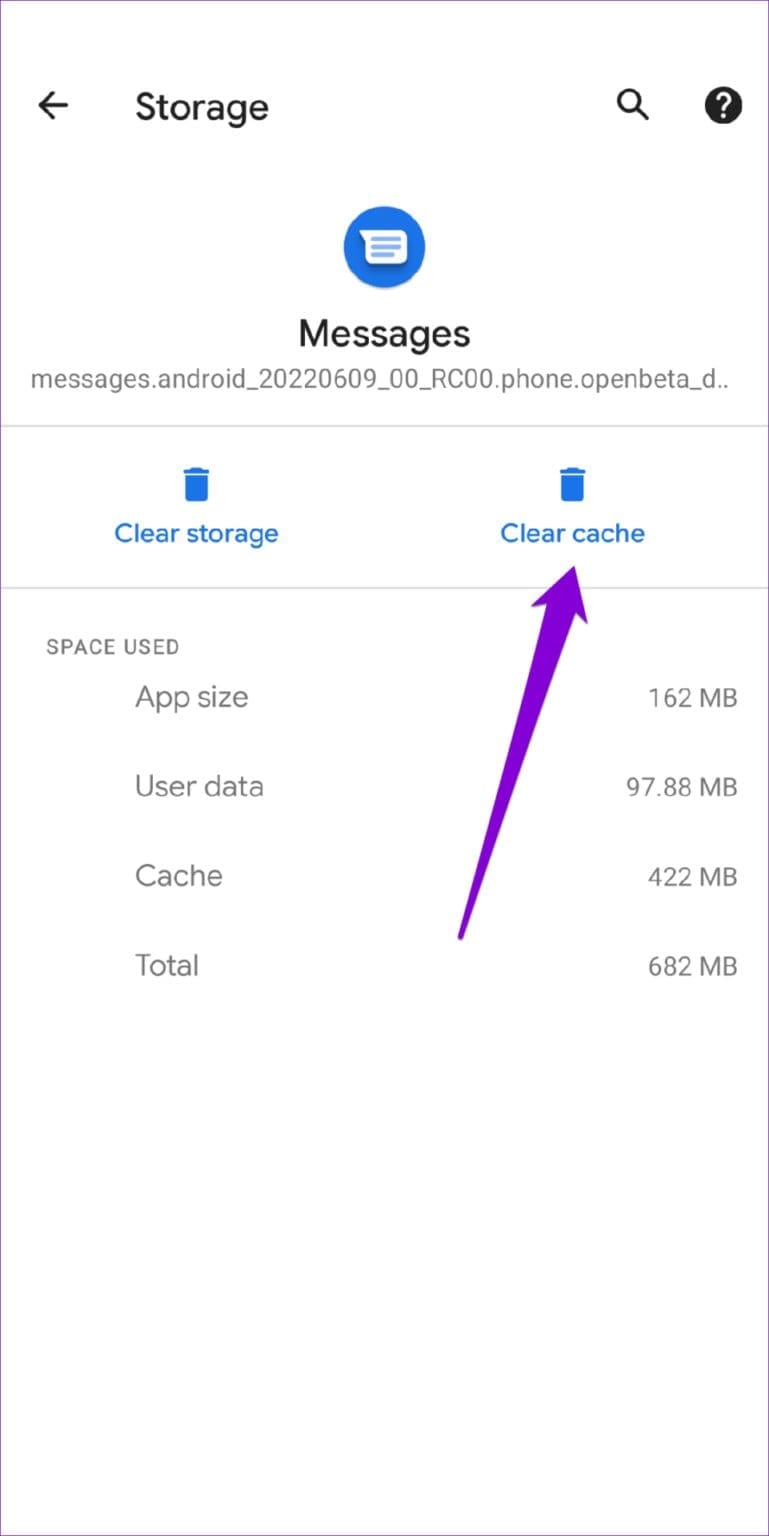Tap the trash icon above Clear storage
The height and width of the screenshot is (1536, 769).
pos(196,483)
